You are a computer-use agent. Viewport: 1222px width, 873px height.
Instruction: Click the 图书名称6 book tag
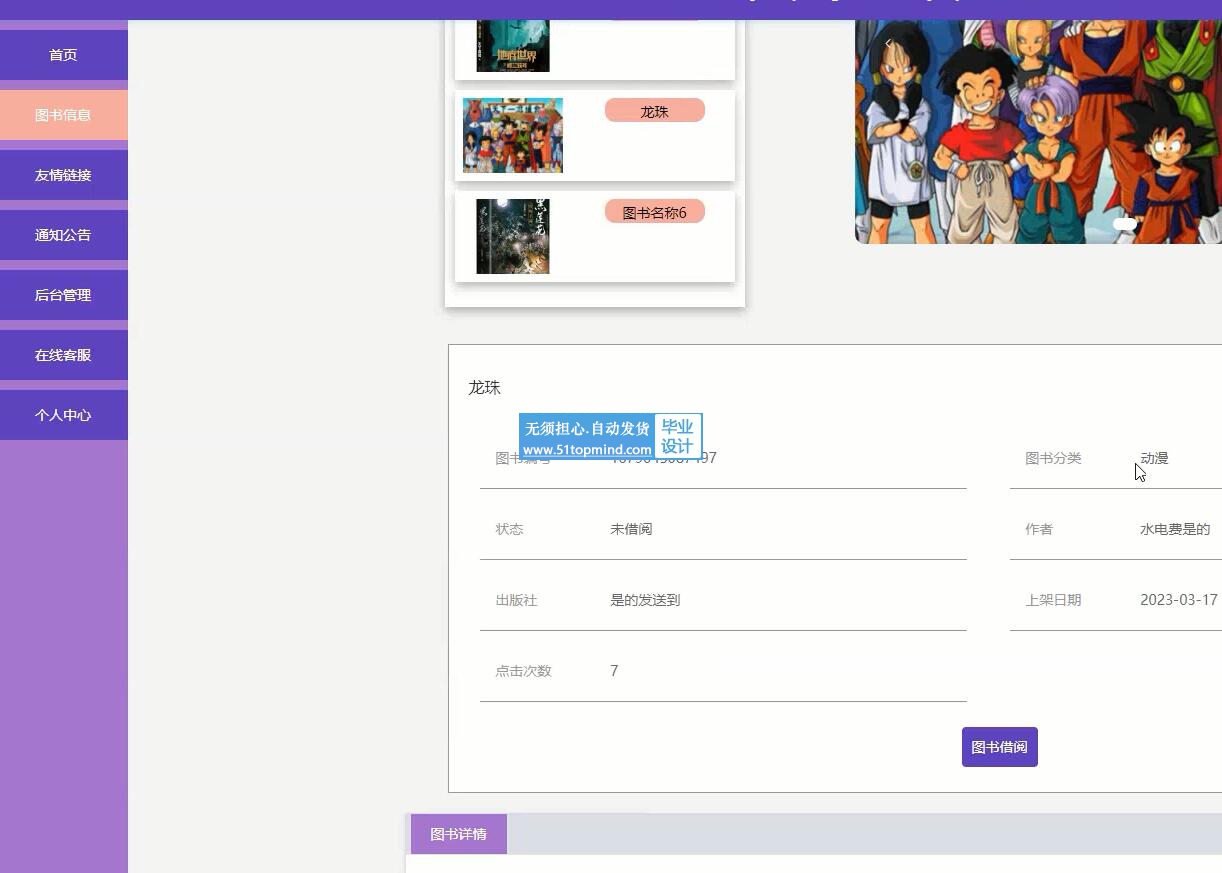click(x=654, y=212)
